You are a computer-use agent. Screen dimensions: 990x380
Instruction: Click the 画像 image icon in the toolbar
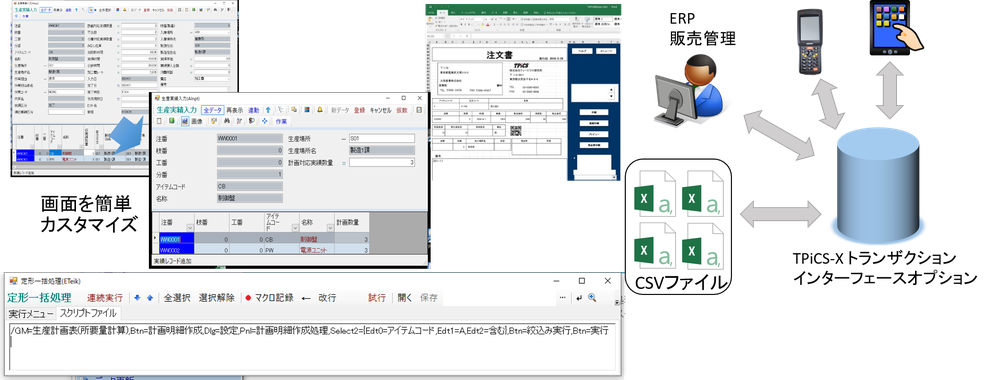185,121
